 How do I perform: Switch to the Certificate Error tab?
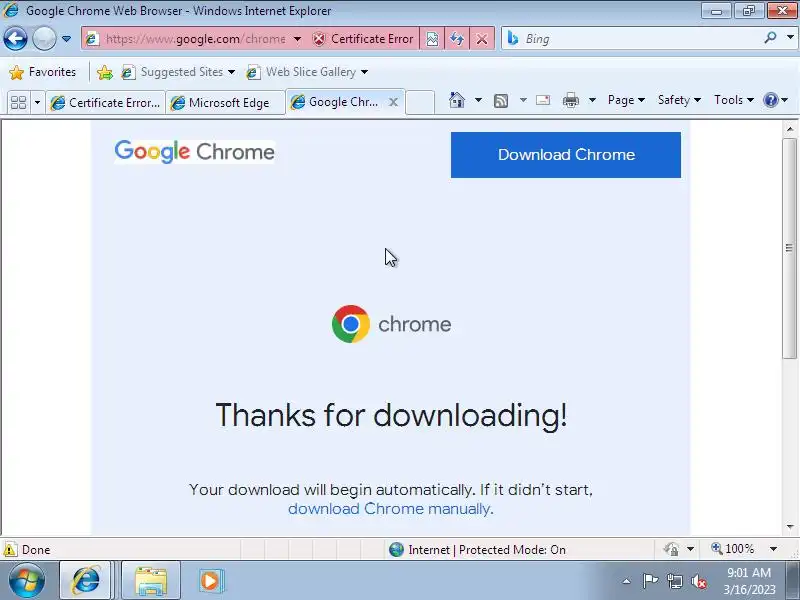pos(105,103)
